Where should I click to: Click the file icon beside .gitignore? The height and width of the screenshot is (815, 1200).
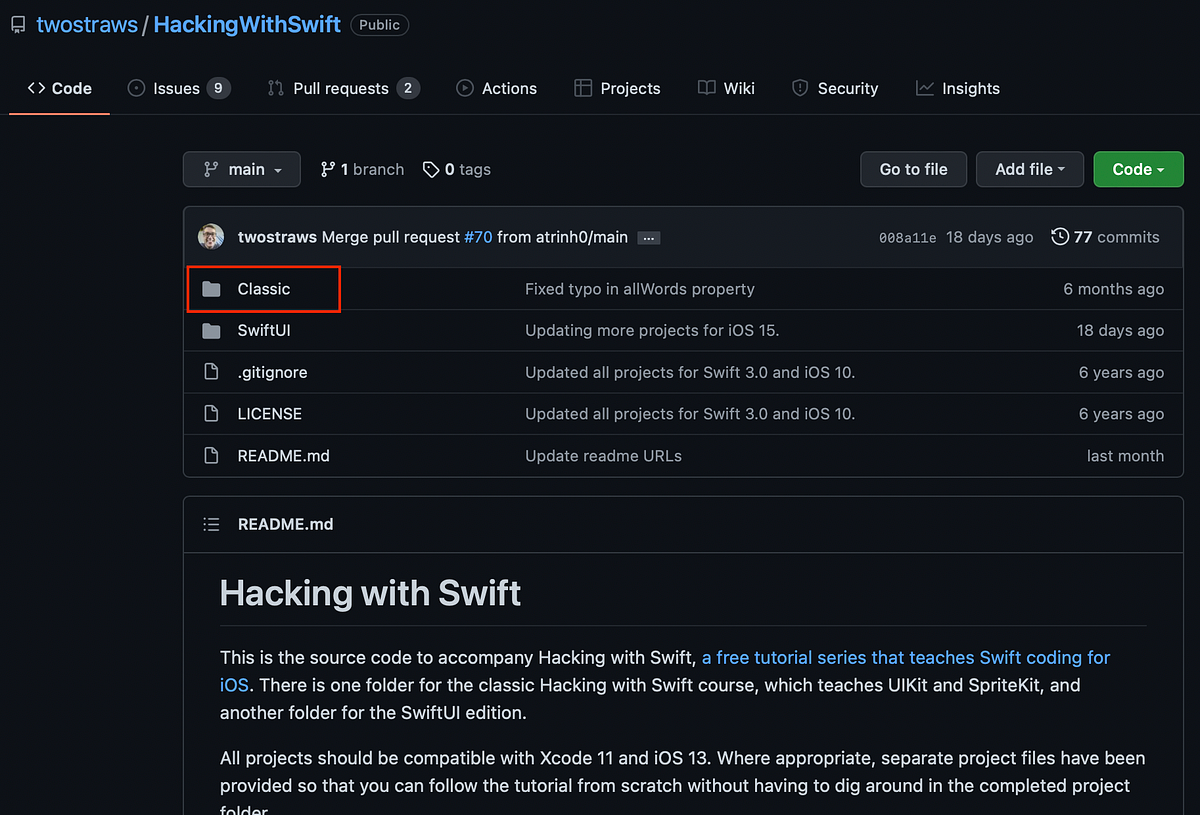[211, 372]
